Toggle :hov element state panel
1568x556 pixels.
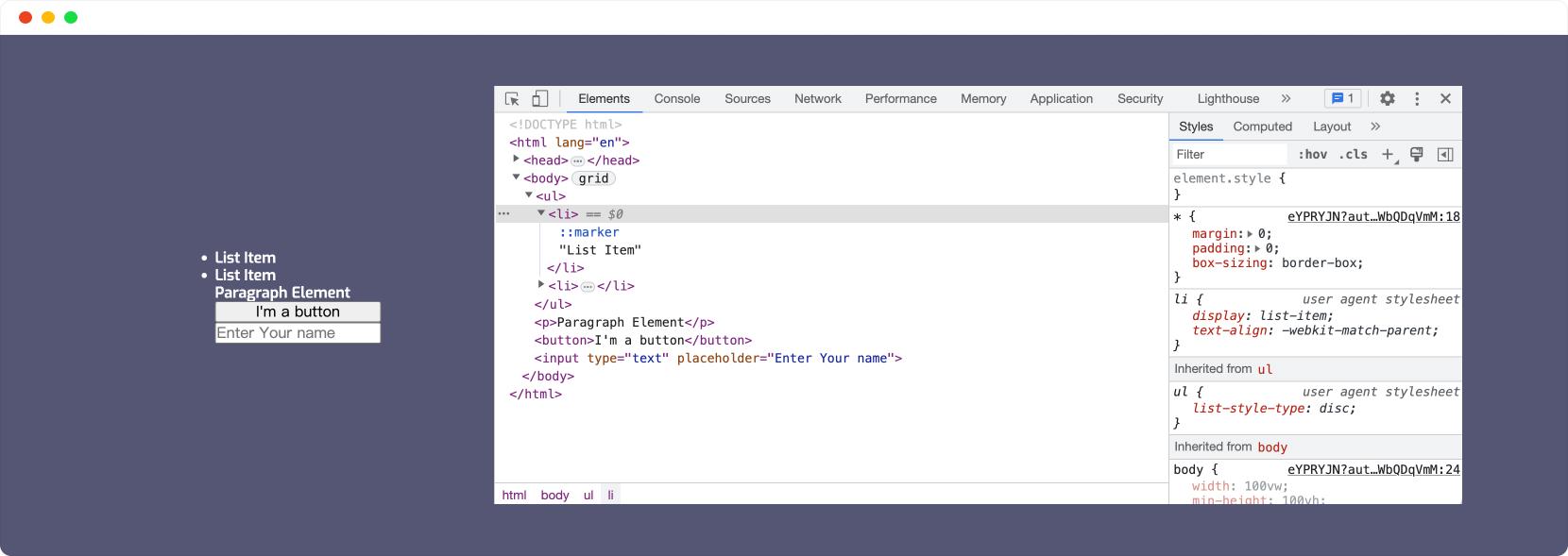click(x=1312, y=155)
